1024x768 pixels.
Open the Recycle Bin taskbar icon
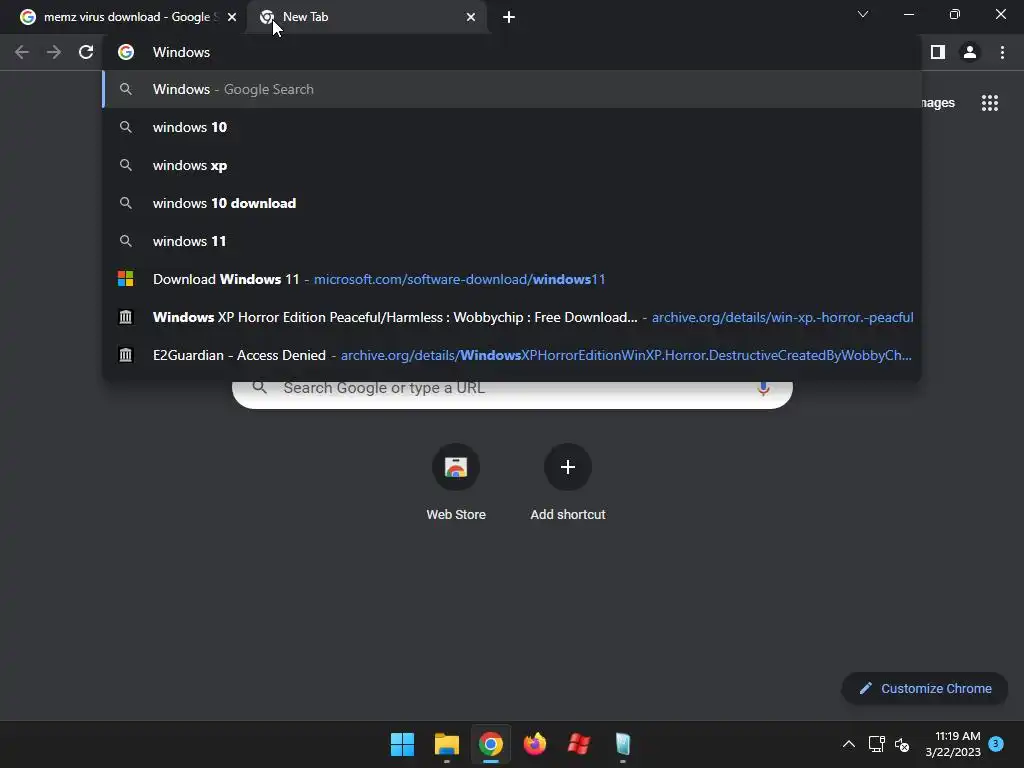(x=622, y=744)
